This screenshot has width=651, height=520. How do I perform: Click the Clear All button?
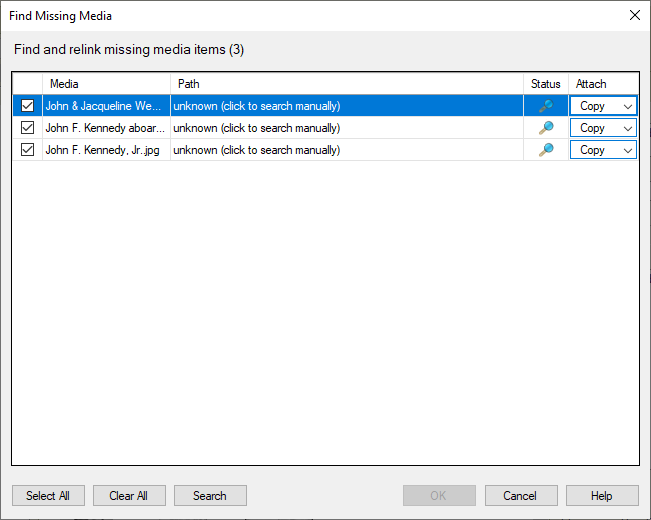click(129, 495)
